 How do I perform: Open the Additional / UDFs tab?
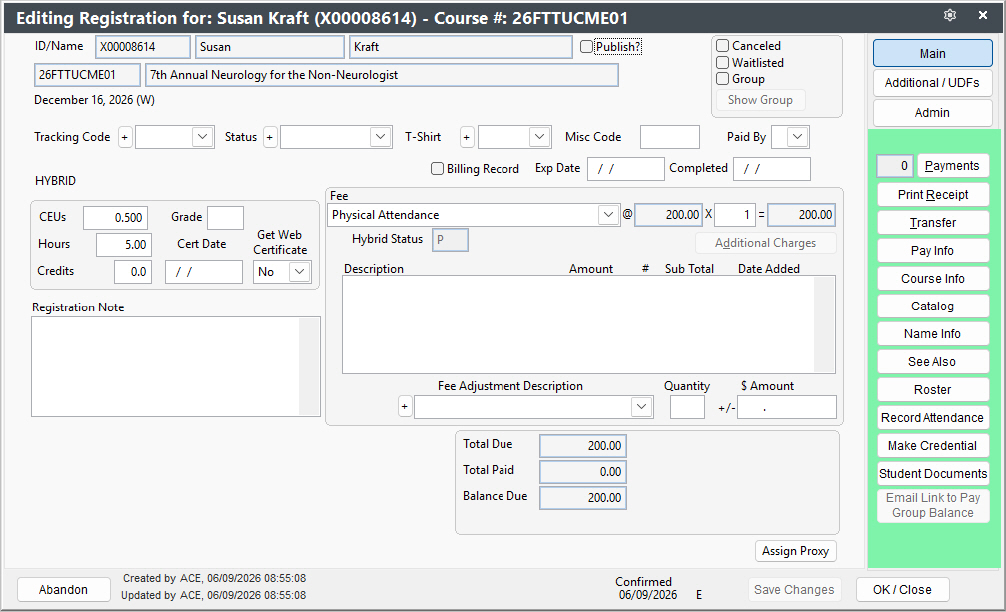(932, 83)
